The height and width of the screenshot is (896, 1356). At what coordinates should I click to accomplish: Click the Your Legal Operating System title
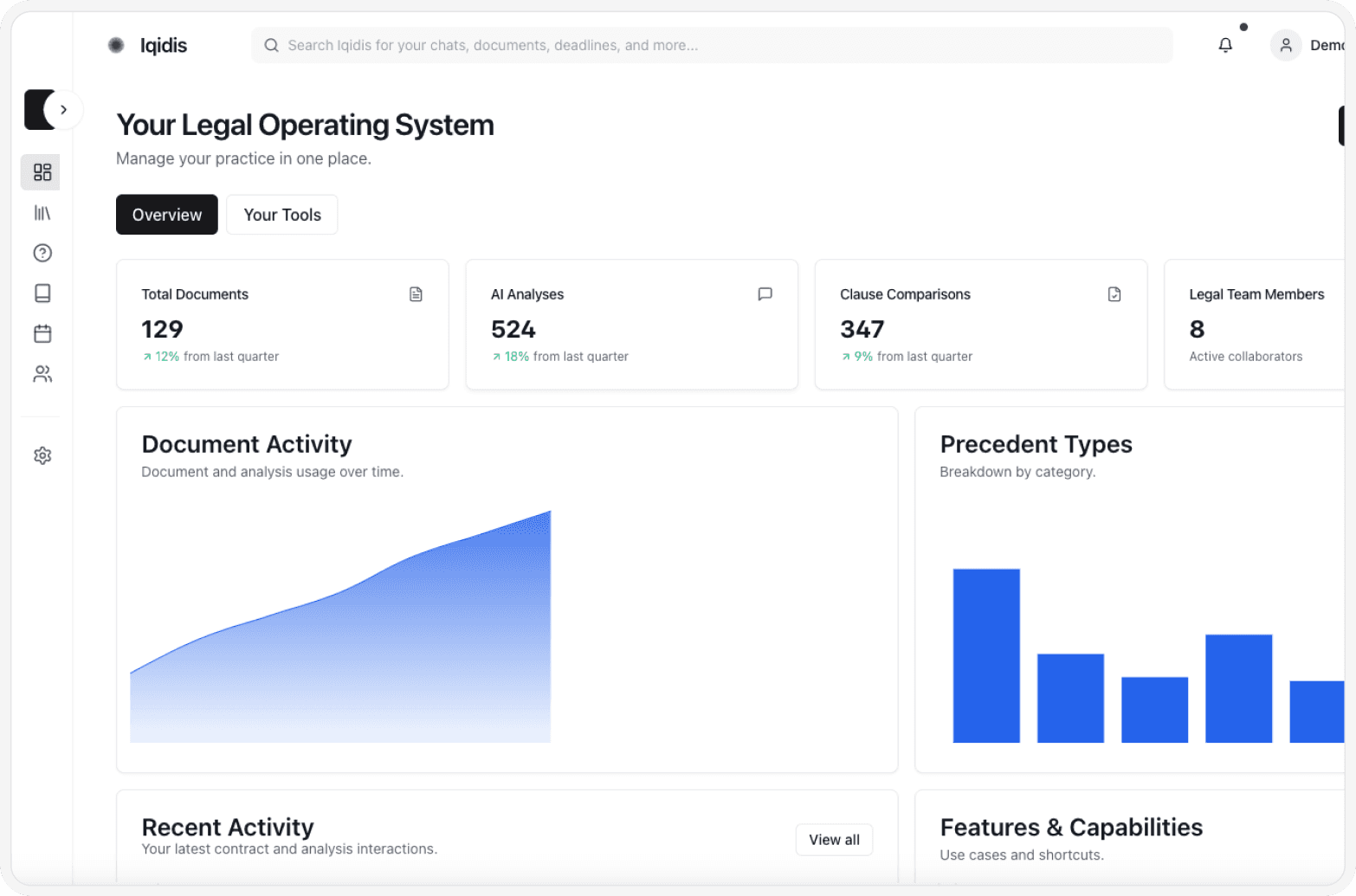[x=305, y=126]
